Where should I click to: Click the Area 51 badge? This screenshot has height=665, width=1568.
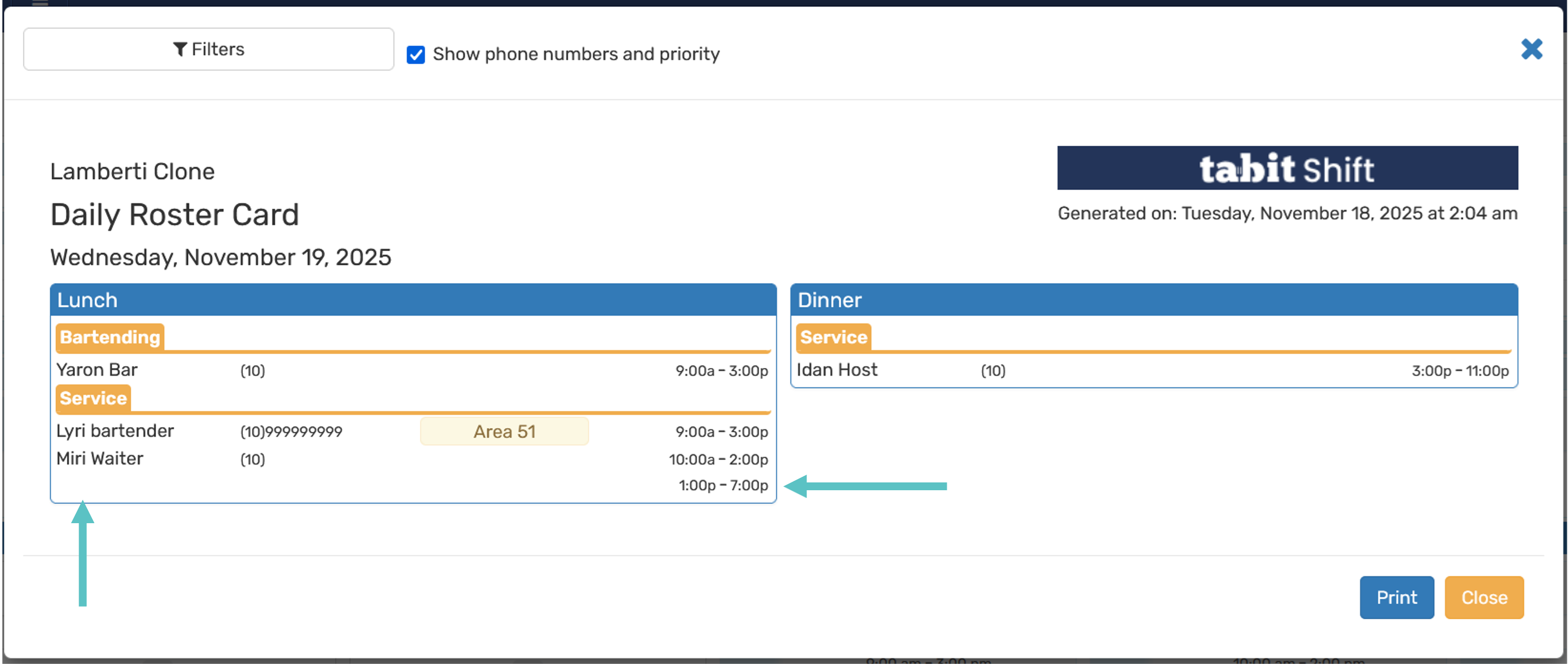pyautogui.click(x=504, y=432)
